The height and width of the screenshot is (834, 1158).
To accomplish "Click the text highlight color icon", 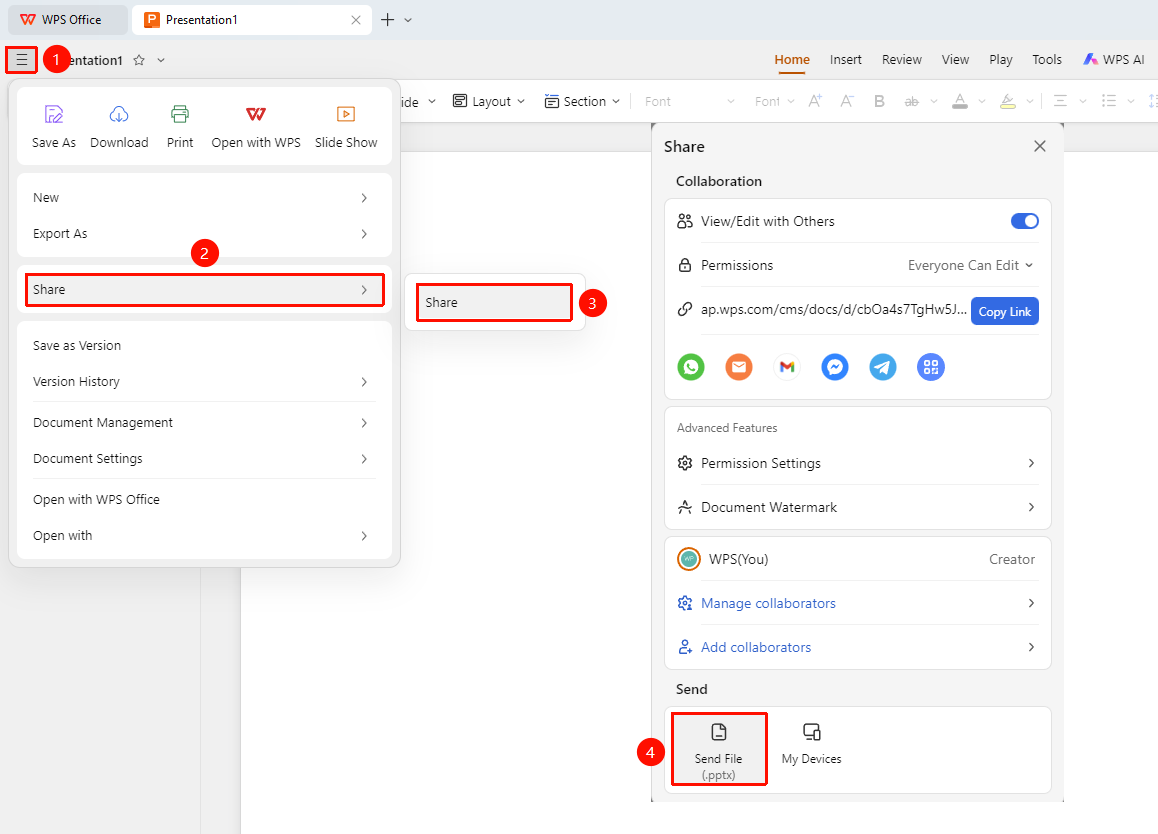I will [1007, 101].
